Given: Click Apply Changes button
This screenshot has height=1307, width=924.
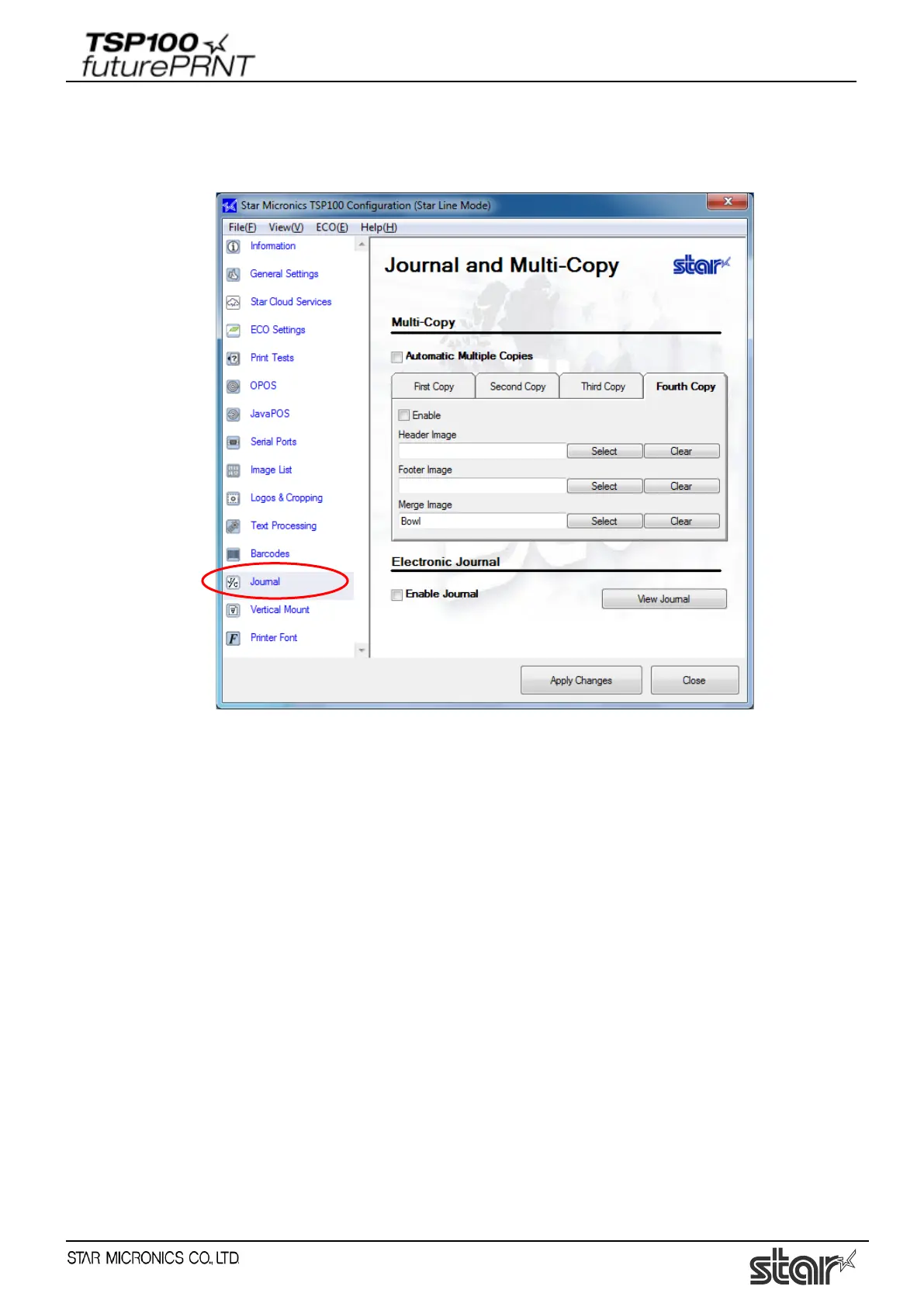Looking at the screenshot, I should click(581, 681).
